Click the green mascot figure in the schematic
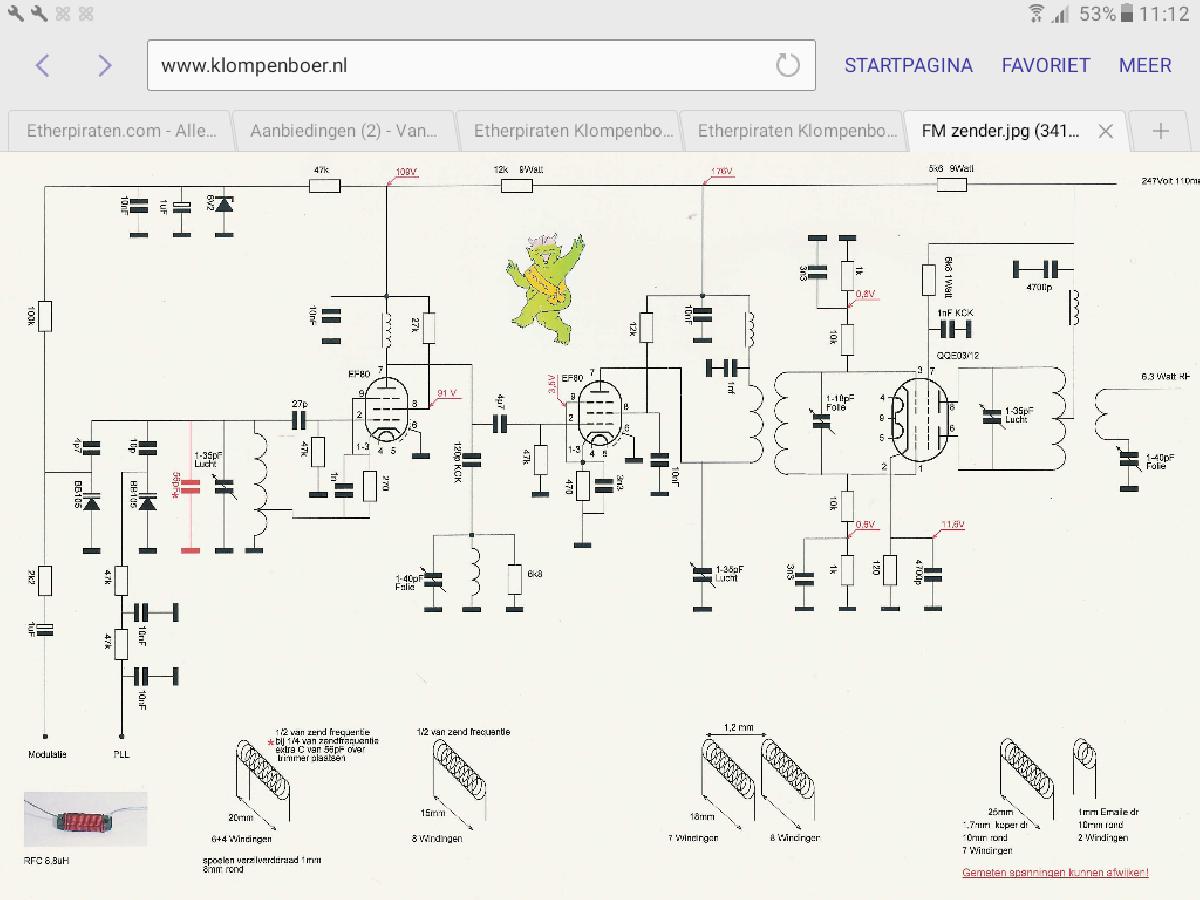1200x900 pixels. click(544, 283)
